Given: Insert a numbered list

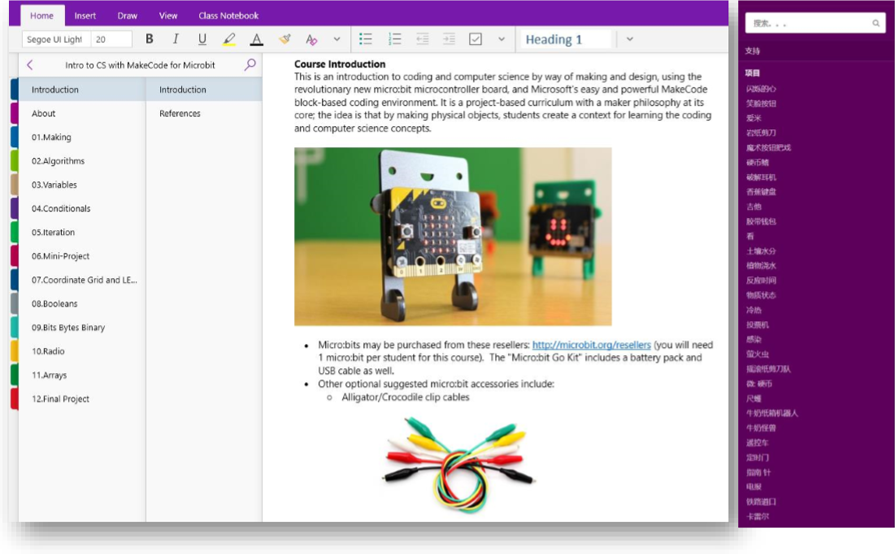Looking at the screenshot, I should (394, 39).
